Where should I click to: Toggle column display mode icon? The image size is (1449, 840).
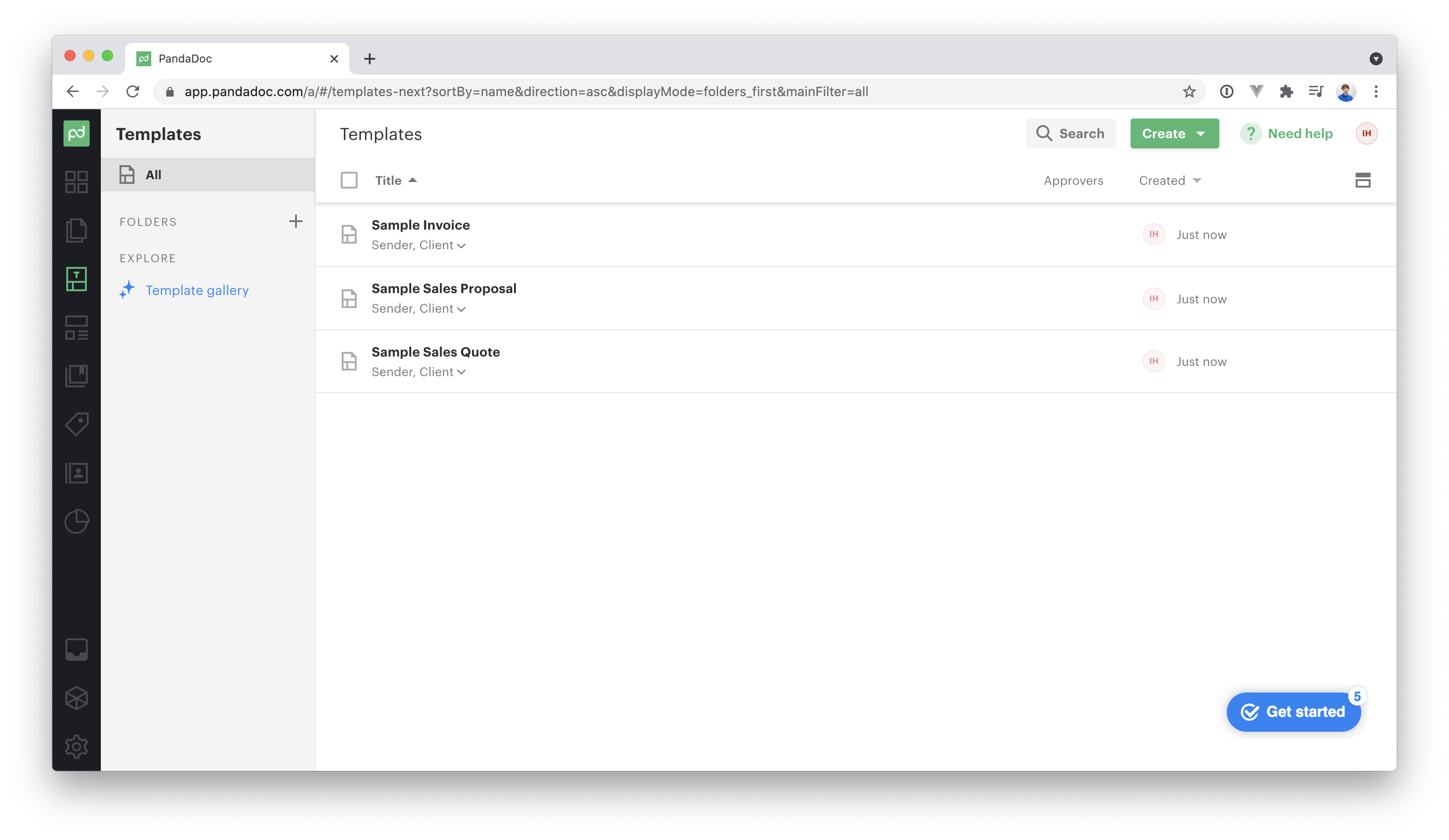coord(1362,180)
